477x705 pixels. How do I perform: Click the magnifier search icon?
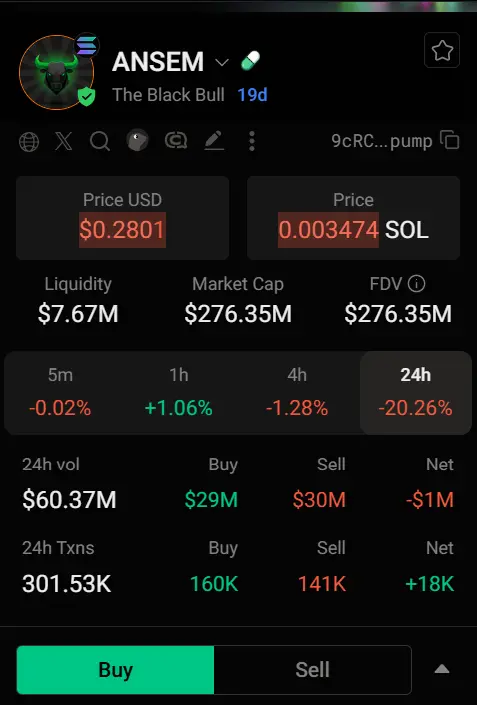pyautogui.click(x=100, y=141)
